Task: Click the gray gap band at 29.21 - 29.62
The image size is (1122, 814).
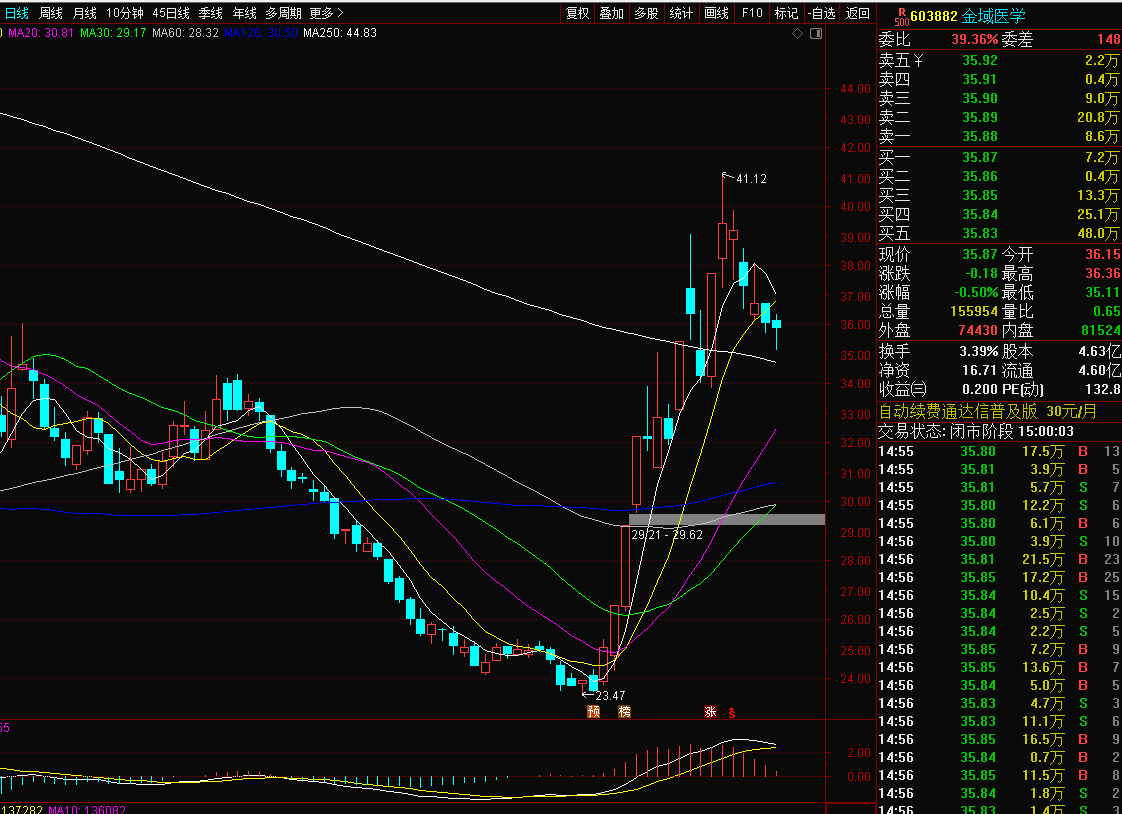Action: click(x=726, y=519)
